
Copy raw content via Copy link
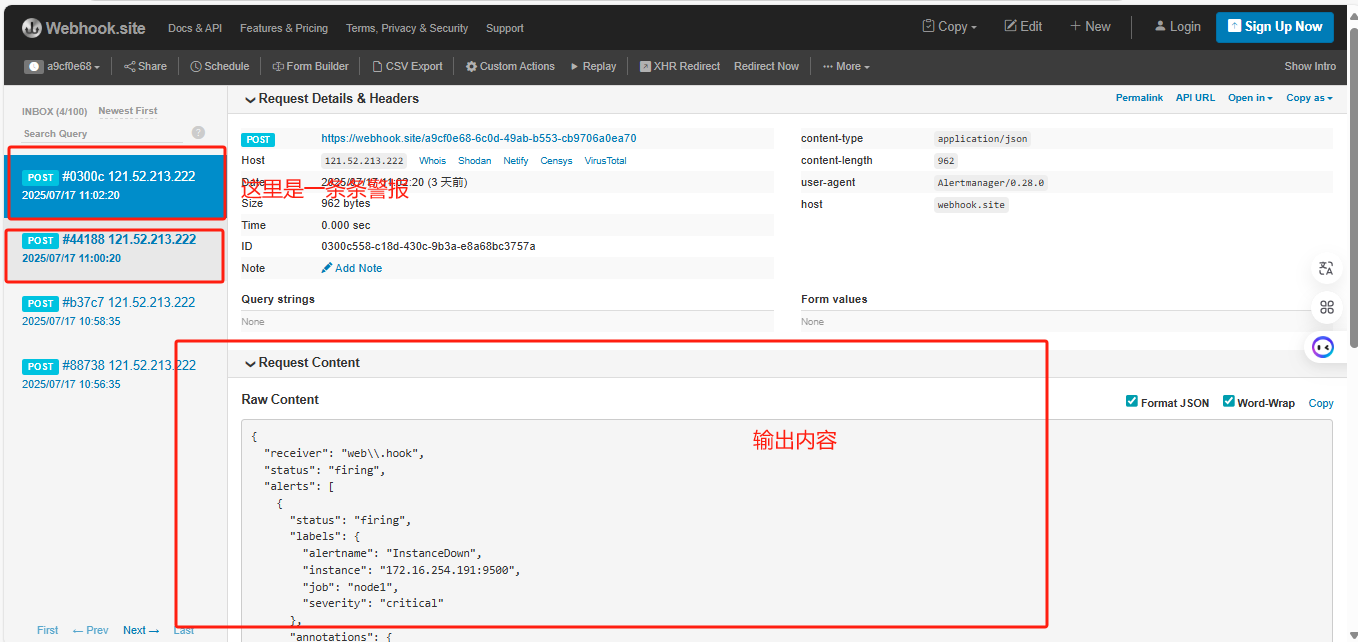click(1321, 403)
